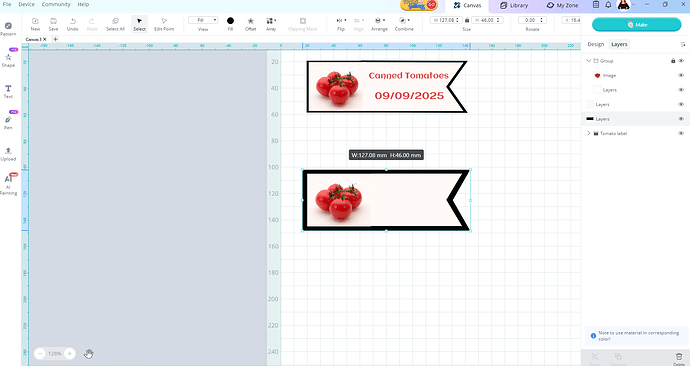Apply Offset to selection
690x366 pixels.
pos(250,24)
